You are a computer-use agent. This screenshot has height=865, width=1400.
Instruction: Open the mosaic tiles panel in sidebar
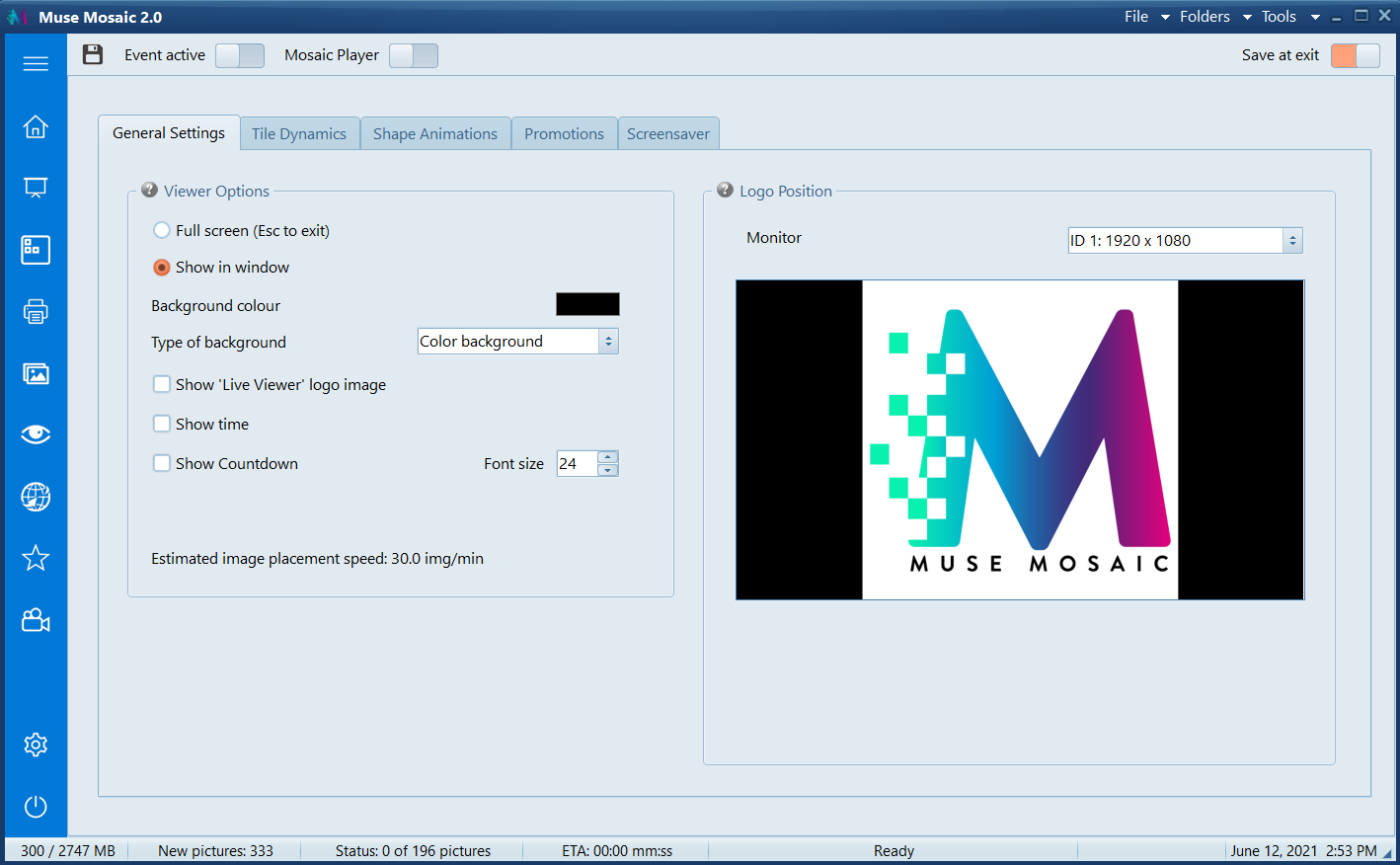pos(36,250)
